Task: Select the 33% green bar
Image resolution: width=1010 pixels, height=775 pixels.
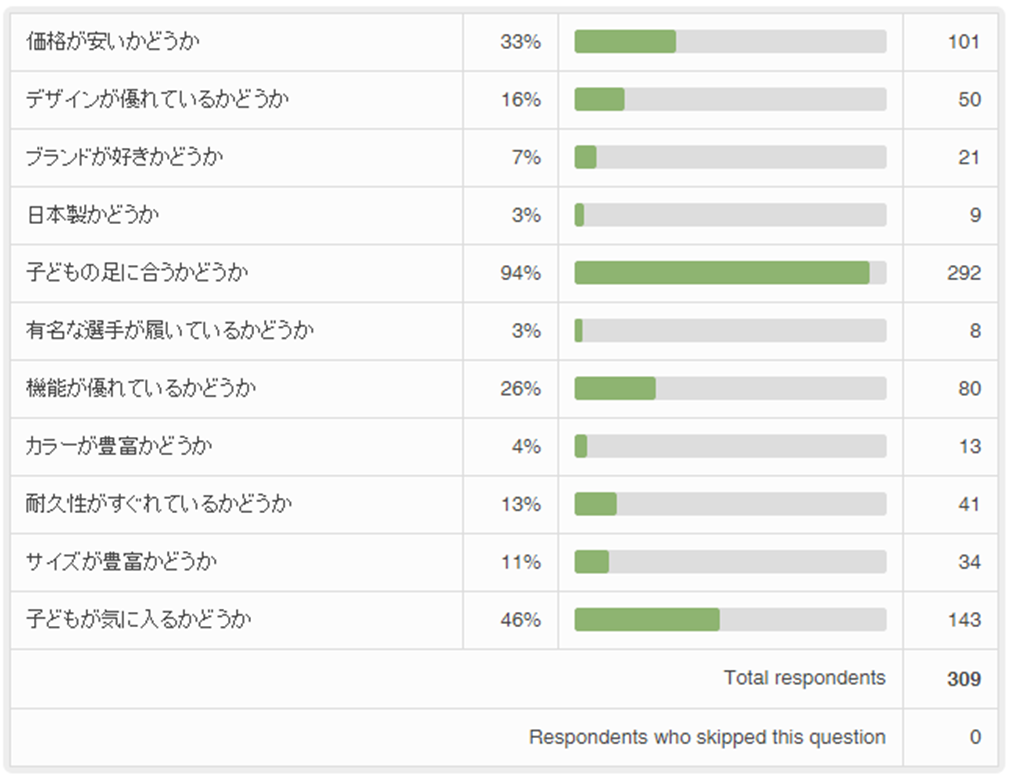Action: tap(625, 42)
